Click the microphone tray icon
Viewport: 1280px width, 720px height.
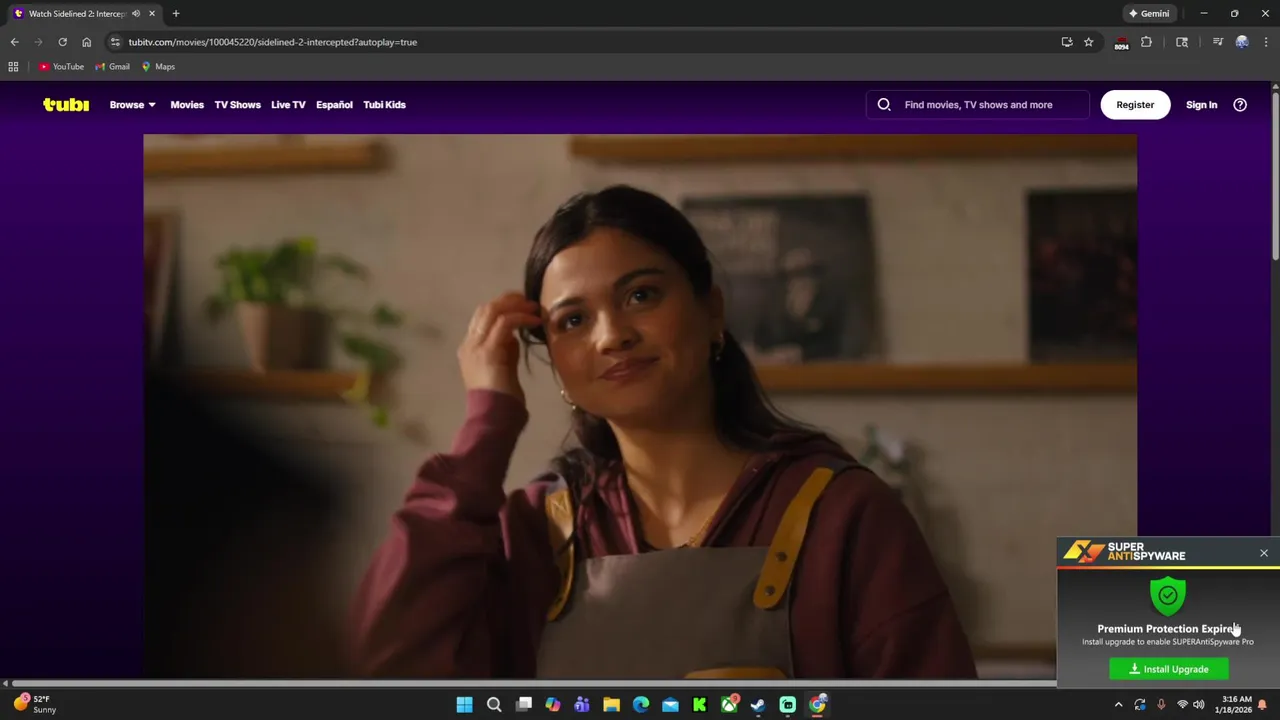(x=1161, y=705)
